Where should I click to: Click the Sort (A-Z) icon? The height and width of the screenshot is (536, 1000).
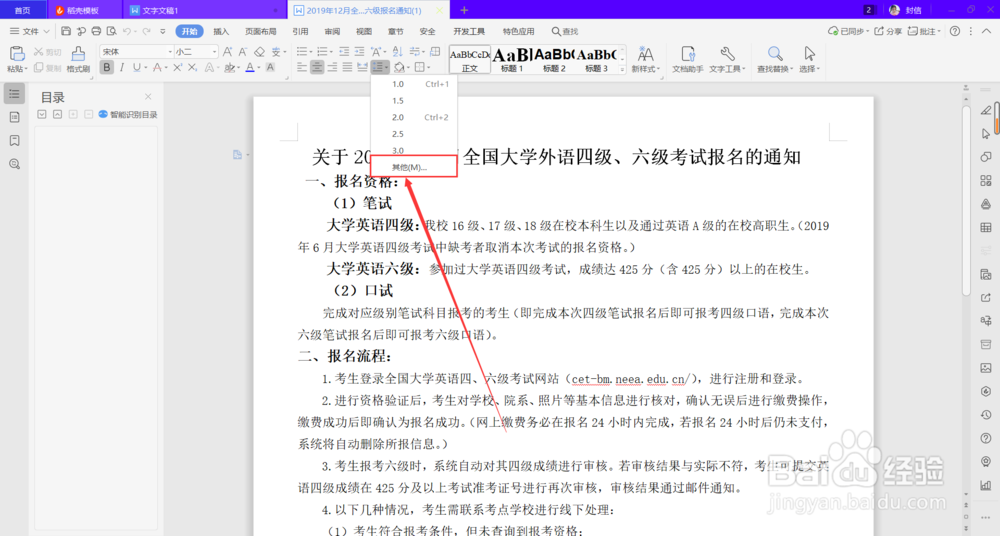click(x=398, y=52)
